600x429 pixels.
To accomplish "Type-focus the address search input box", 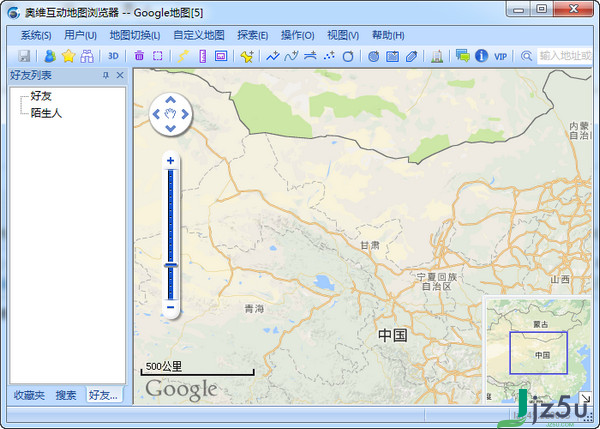I will click(x=565, y=56).
